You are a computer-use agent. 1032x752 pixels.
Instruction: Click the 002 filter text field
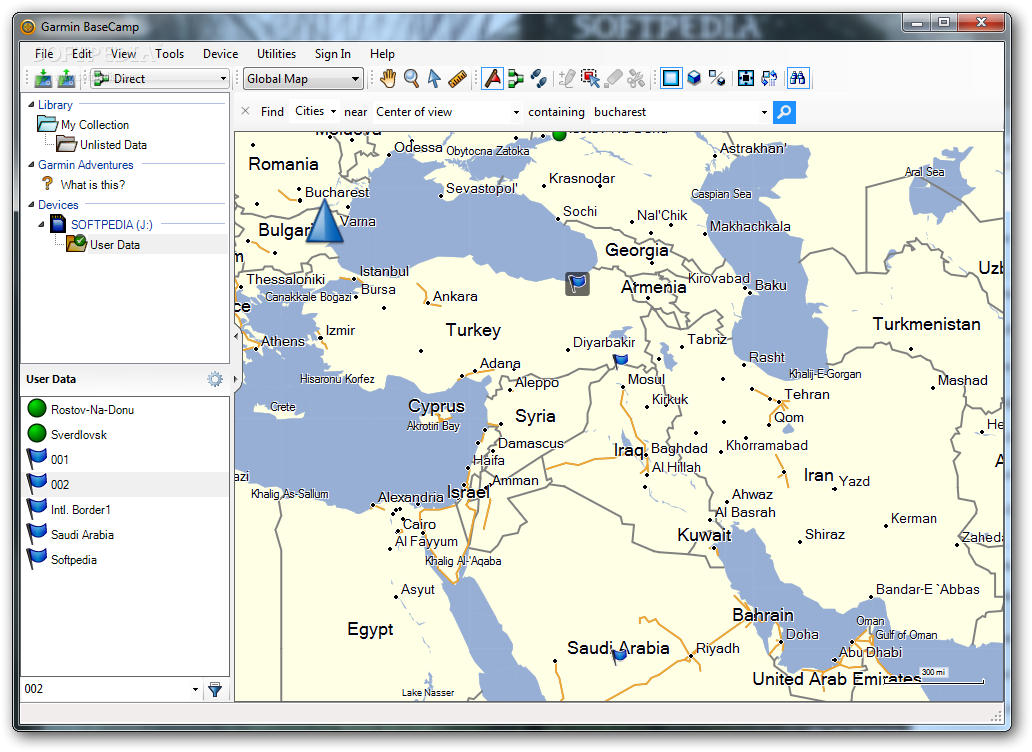tap(105, 689)
